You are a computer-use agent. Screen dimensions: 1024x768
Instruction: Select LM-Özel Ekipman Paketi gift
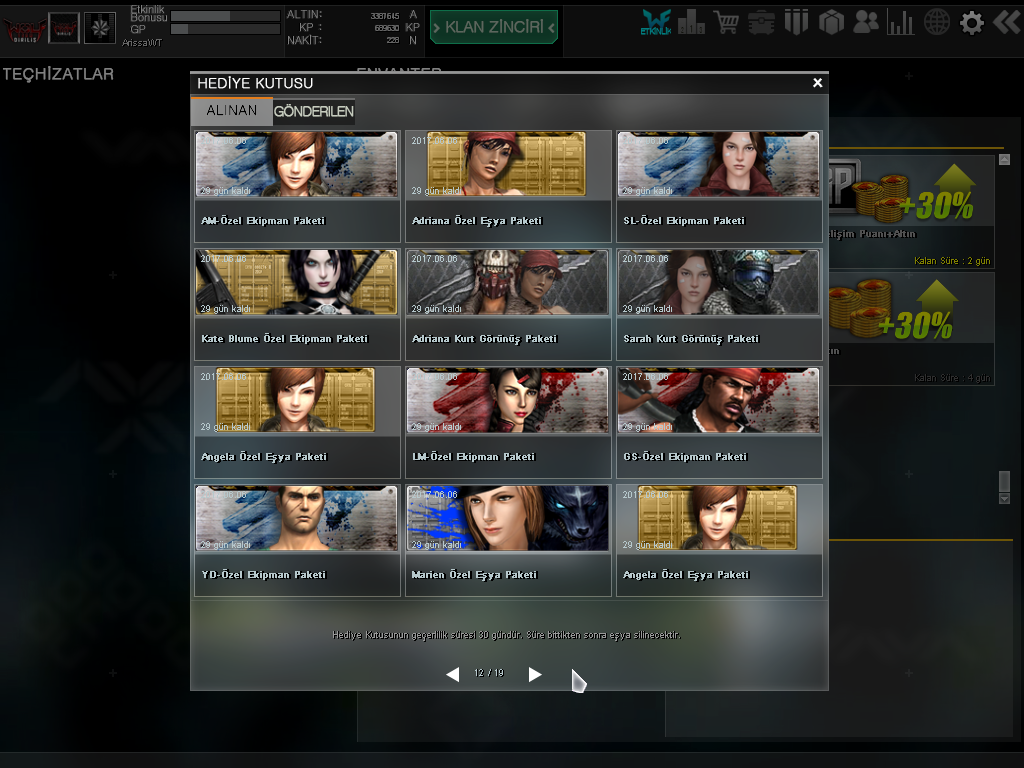(508, 423)
